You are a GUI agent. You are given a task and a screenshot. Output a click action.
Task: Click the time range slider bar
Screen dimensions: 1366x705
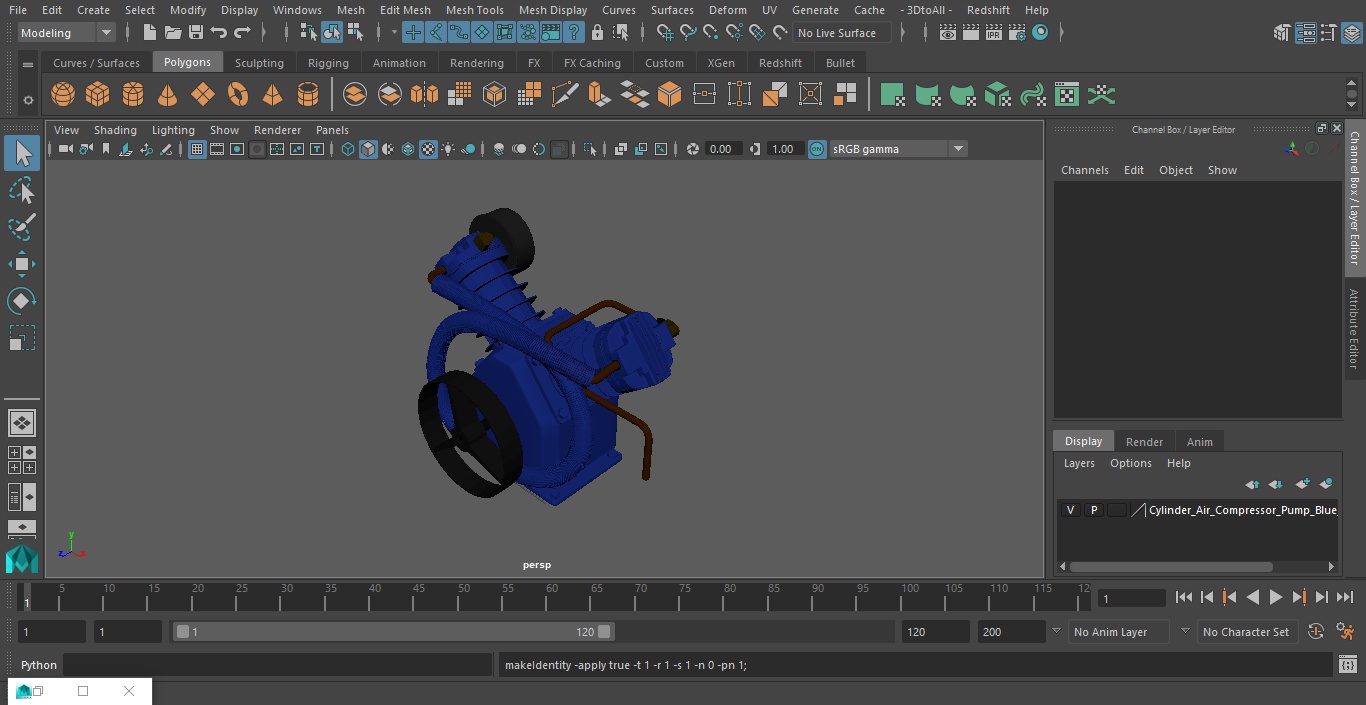(394, 632)
